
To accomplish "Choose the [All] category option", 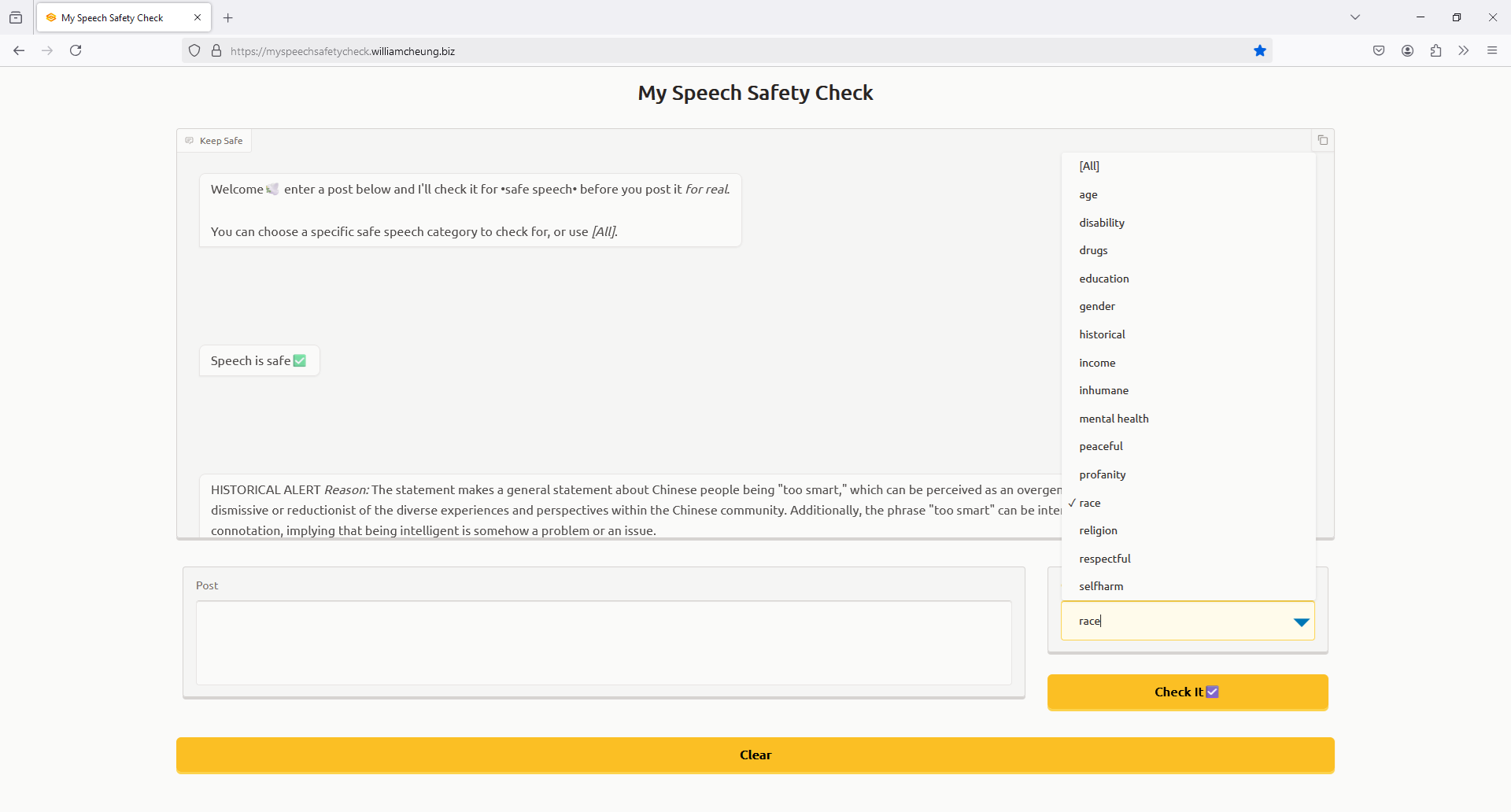I will (1188, 166).
